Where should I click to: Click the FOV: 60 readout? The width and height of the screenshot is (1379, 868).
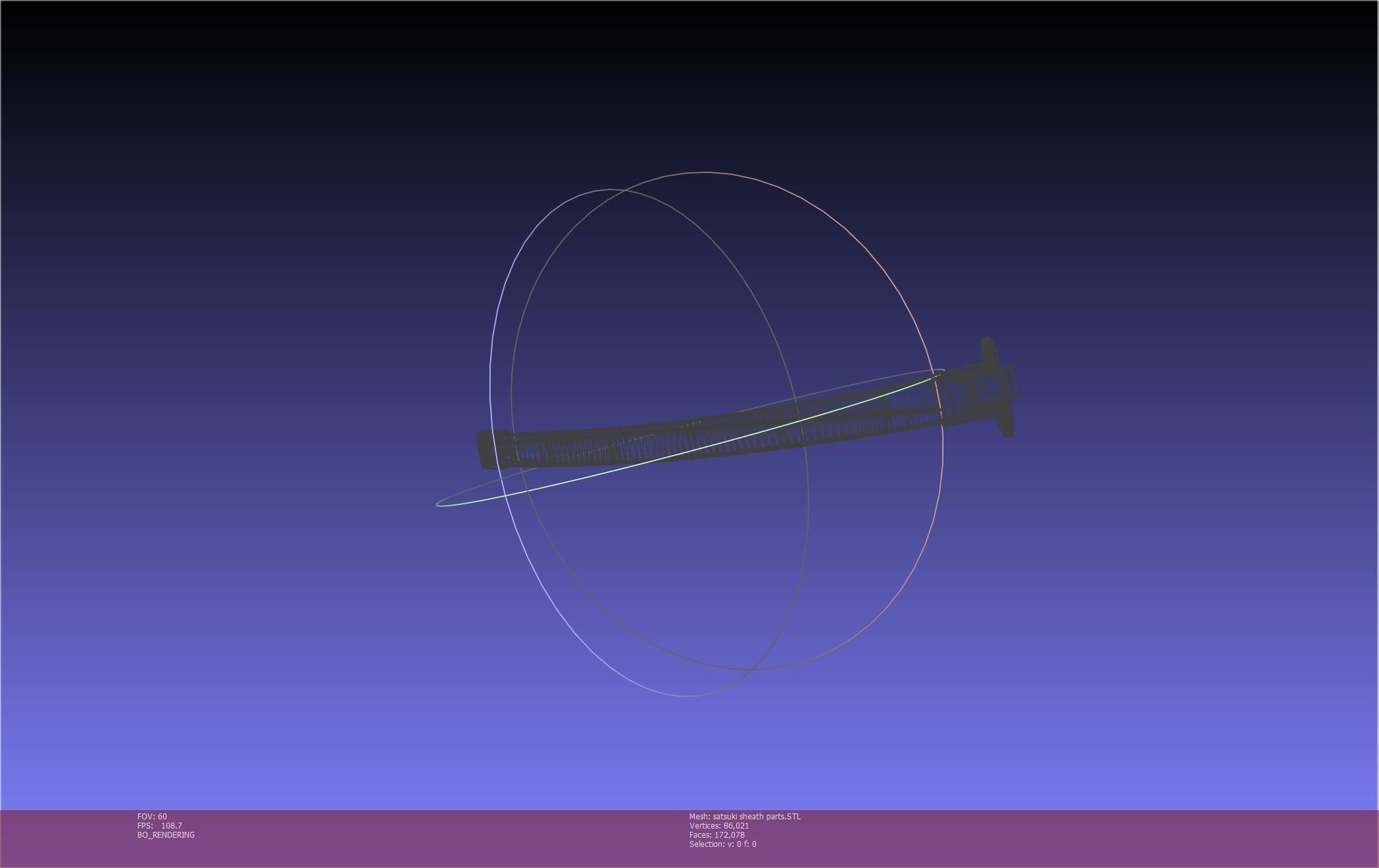152,817
